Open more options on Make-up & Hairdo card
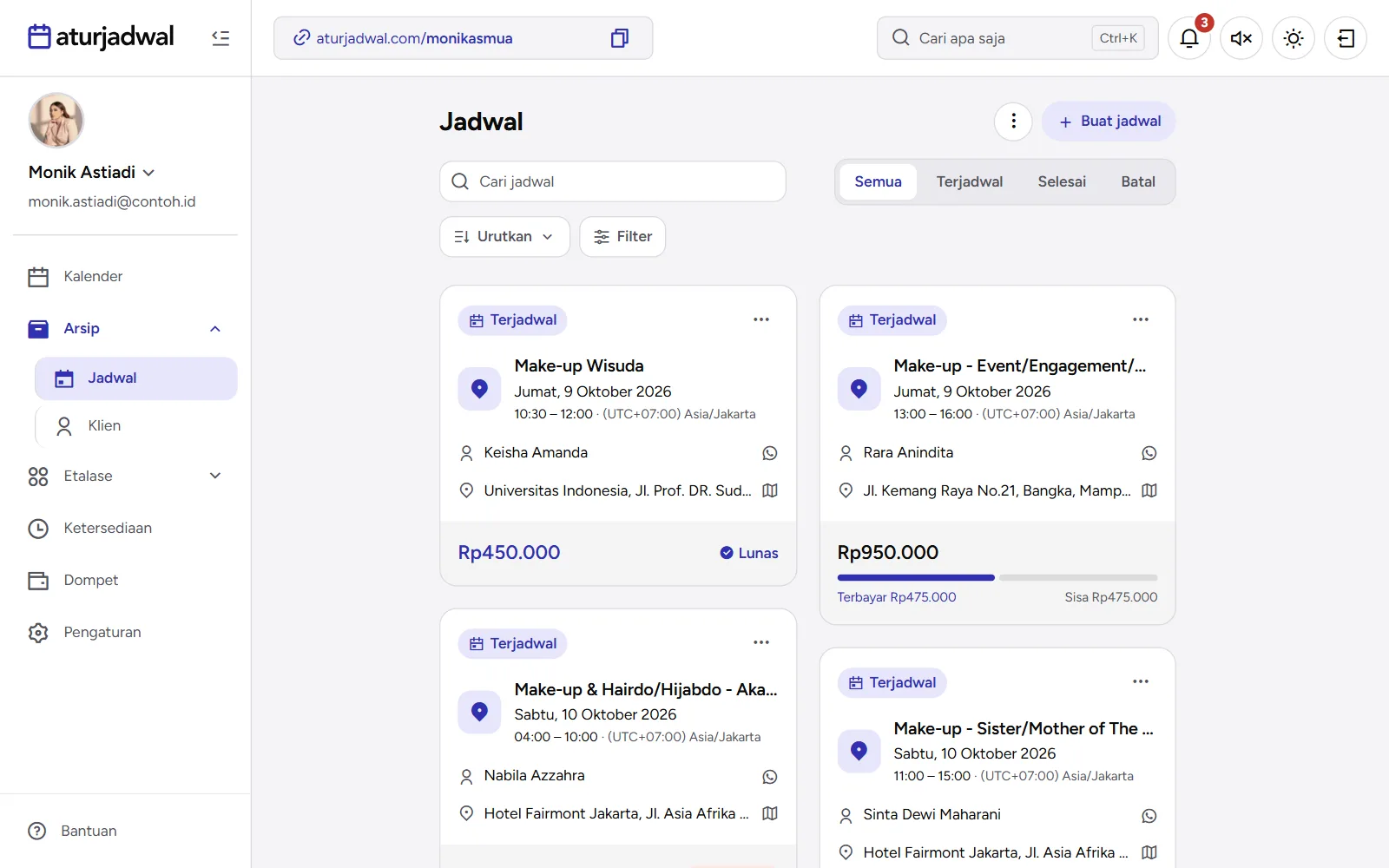 click(x=761, y=642)
